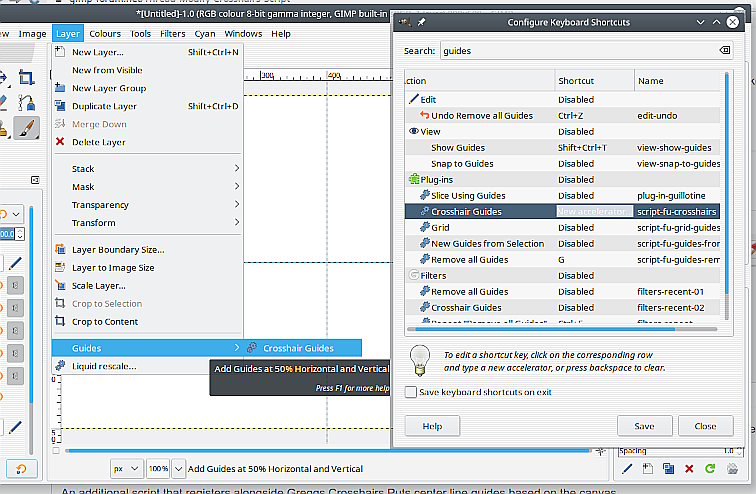Open the zoom percentage dropdown arrow
The image size is (756, 494).
pyautogui.click(x=178, y=468)
